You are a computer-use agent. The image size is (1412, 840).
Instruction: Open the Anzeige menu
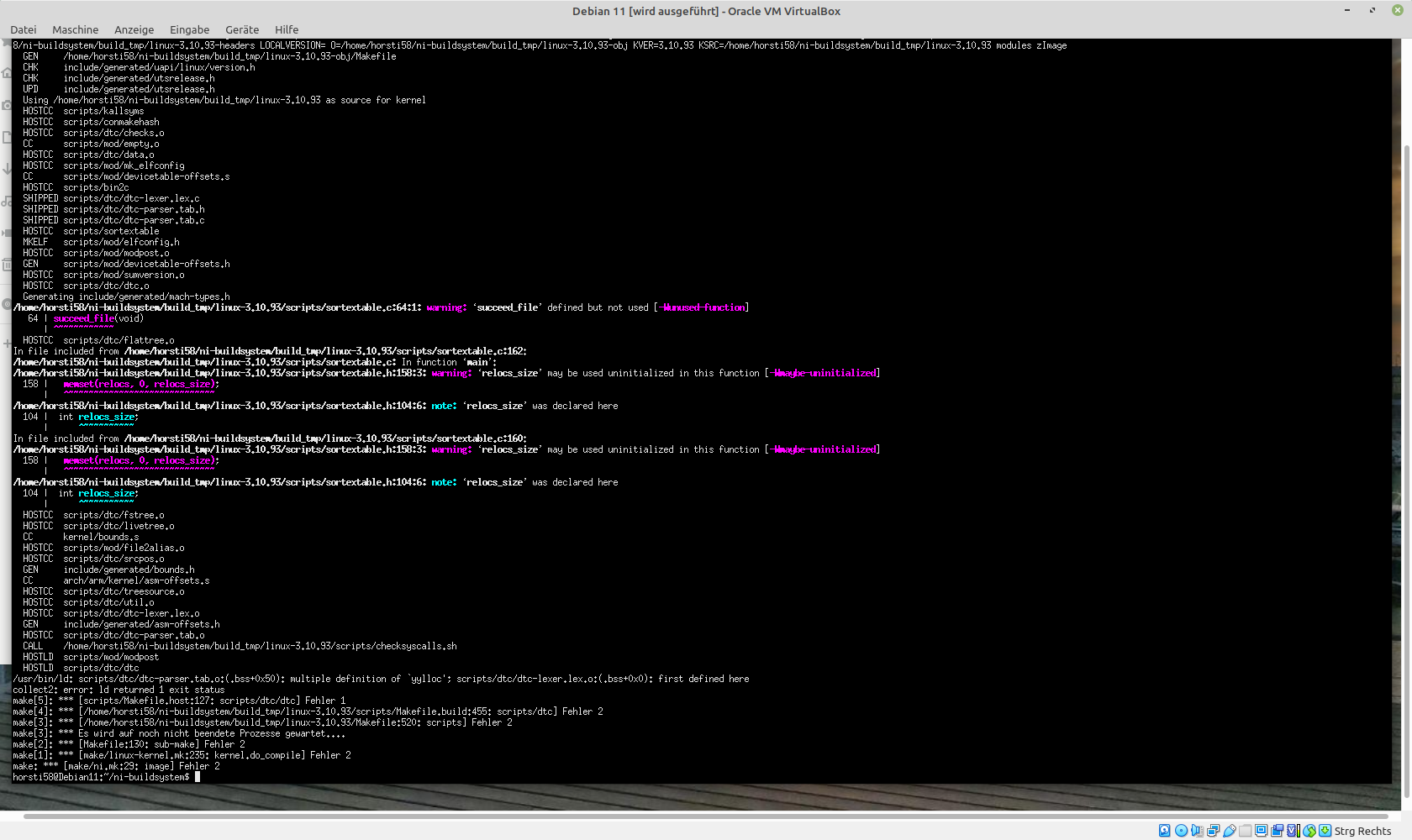134,29
